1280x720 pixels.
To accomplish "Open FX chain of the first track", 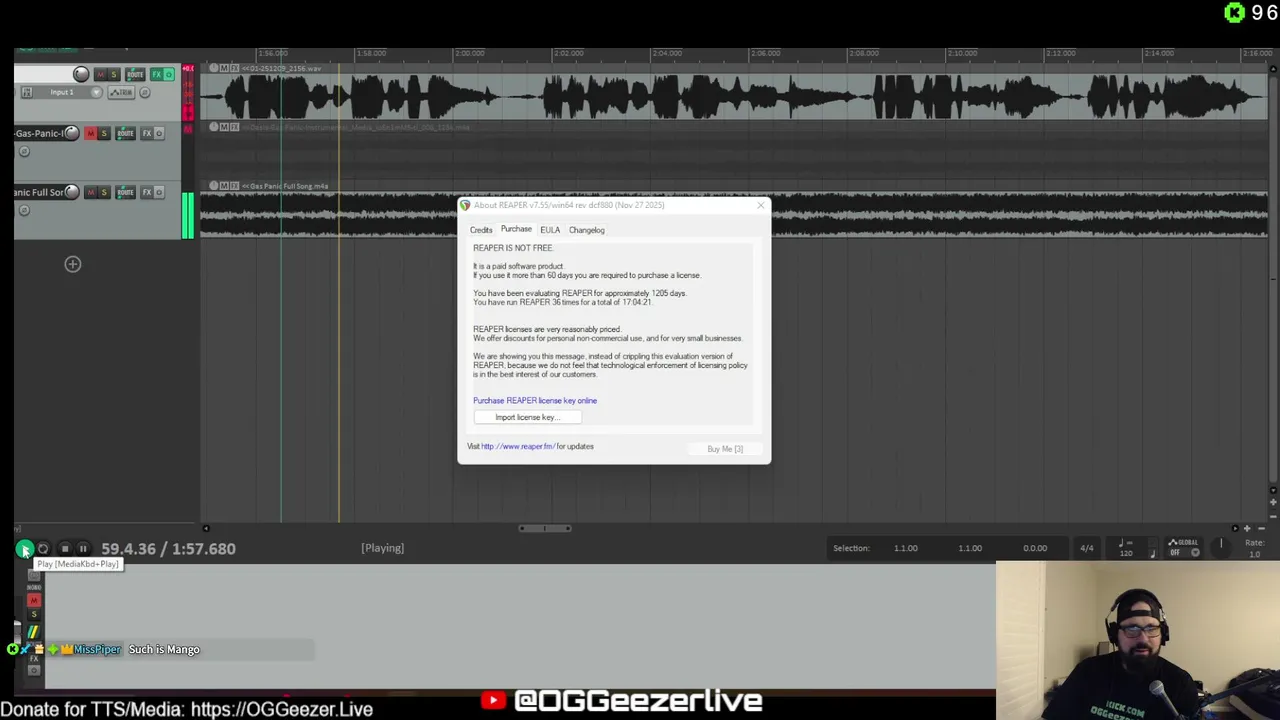I will [156, 74].
